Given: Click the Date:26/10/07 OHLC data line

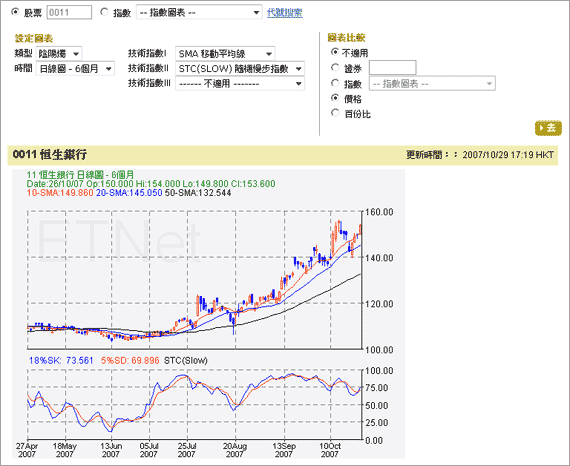Looking at the screenshot, I should coord(151,184).
